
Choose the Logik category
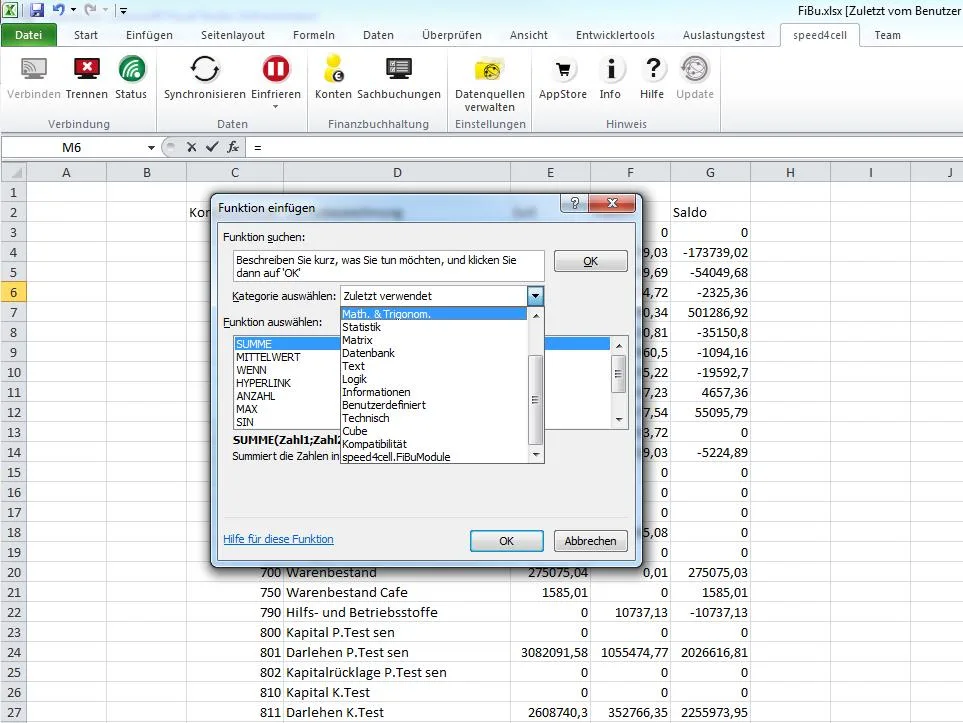(434, 379)
